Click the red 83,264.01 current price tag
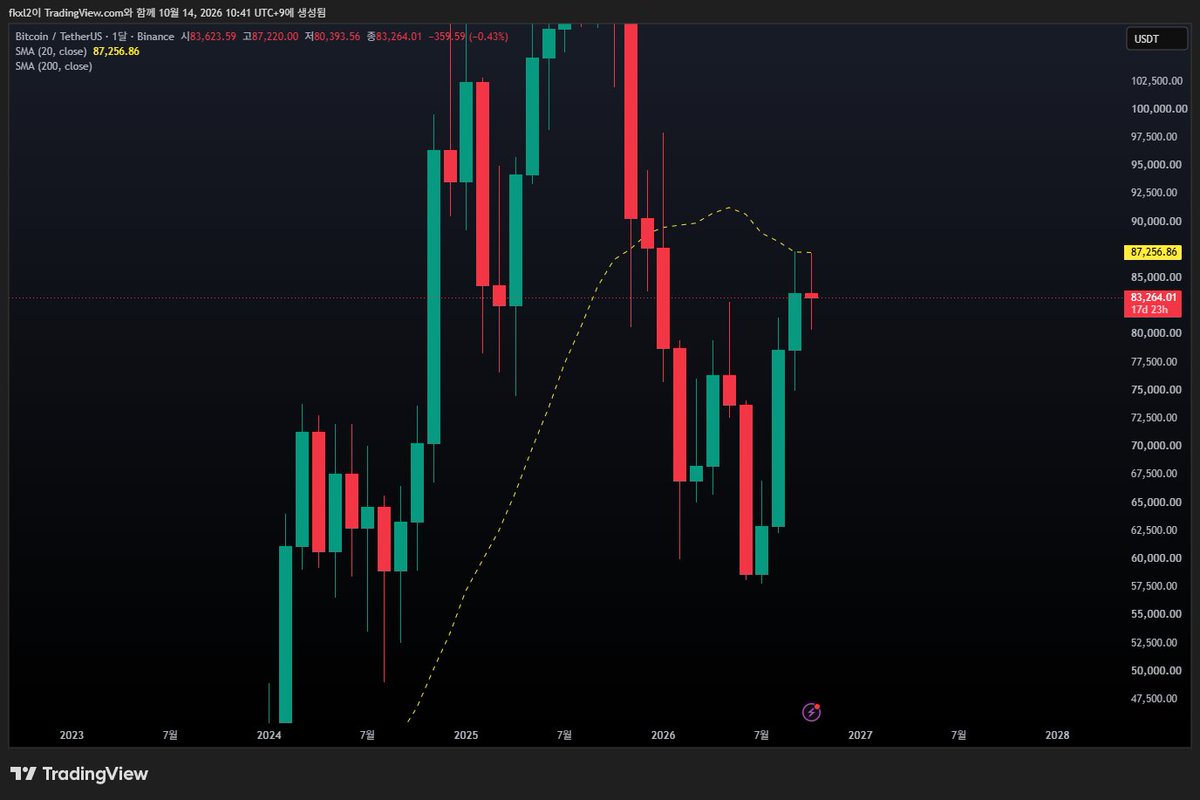The width and height of the screenshot is (1200, 800). 1153,297
